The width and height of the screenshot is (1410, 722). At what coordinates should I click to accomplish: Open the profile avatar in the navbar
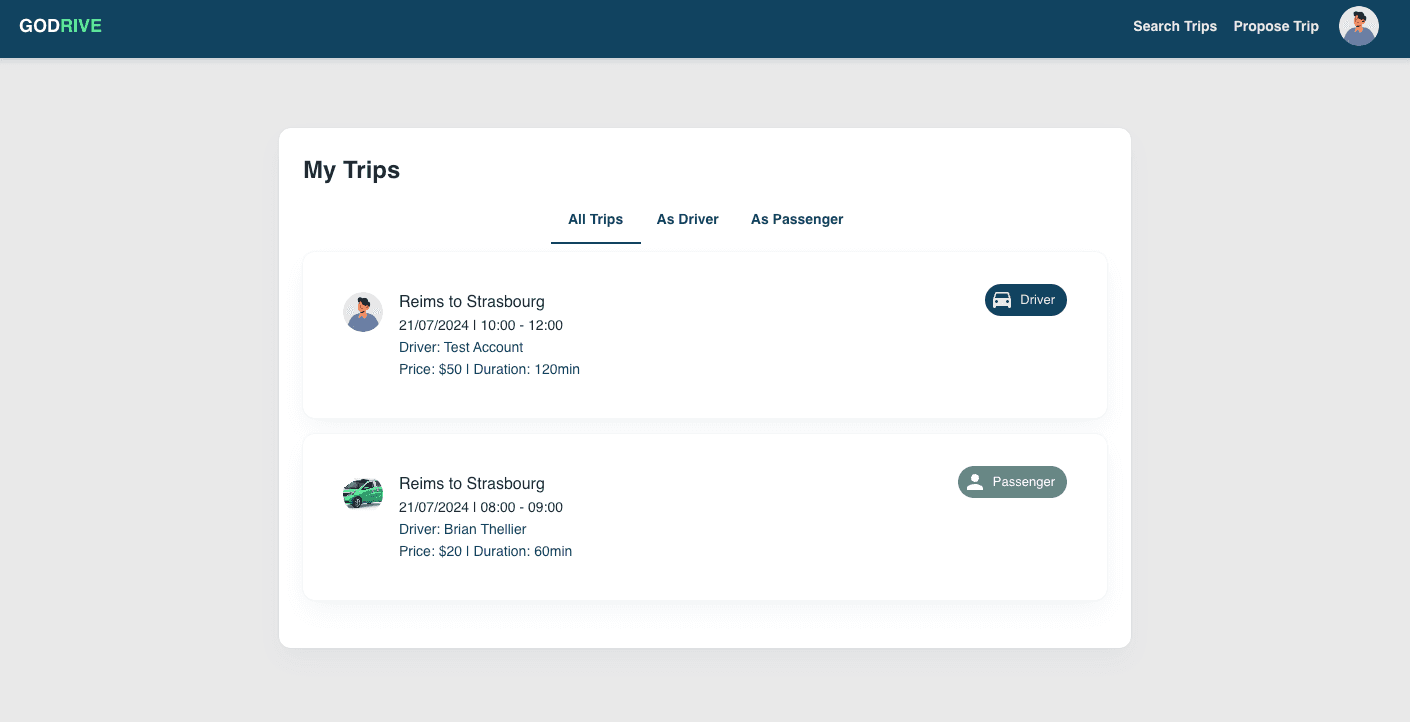pos(1358,27)
